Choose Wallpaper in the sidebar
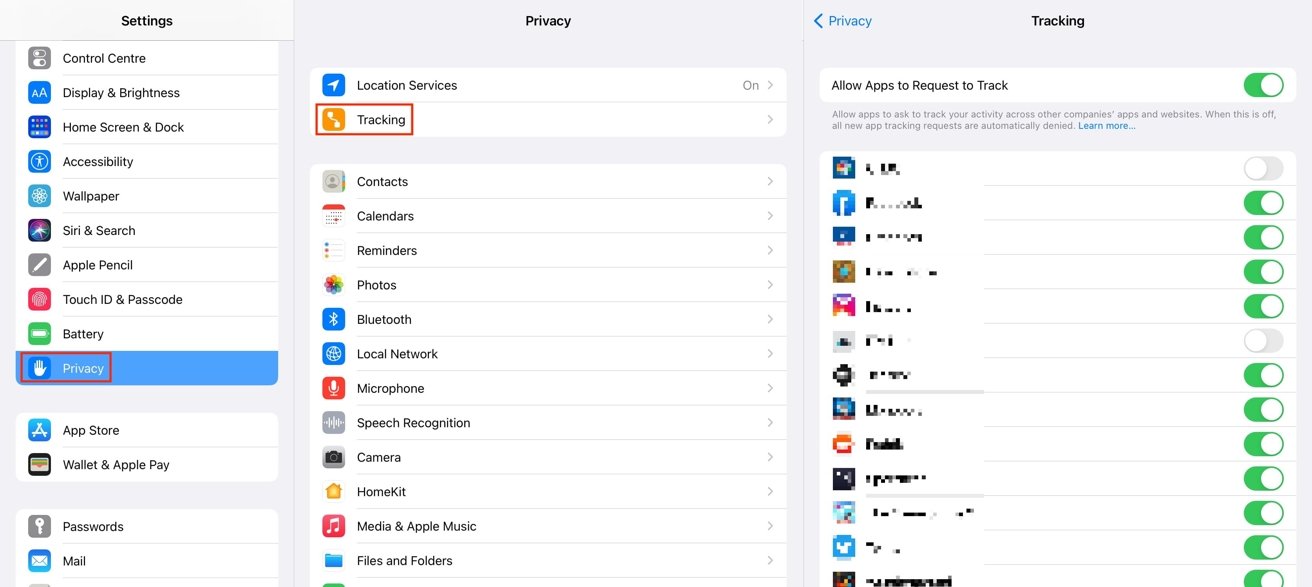 pos(147,196)
